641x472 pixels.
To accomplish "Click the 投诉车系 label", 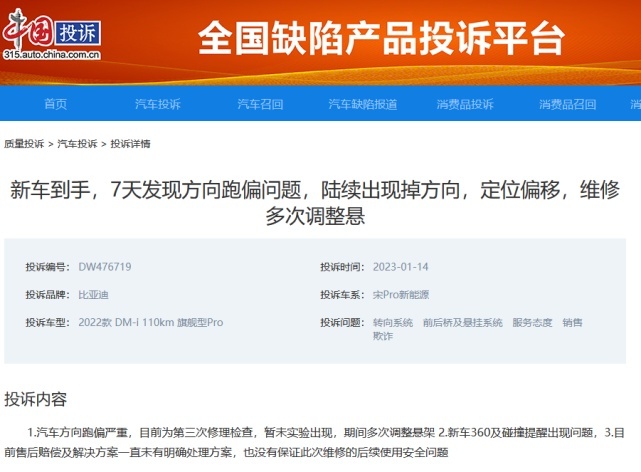I will click(x=342, y=295).
